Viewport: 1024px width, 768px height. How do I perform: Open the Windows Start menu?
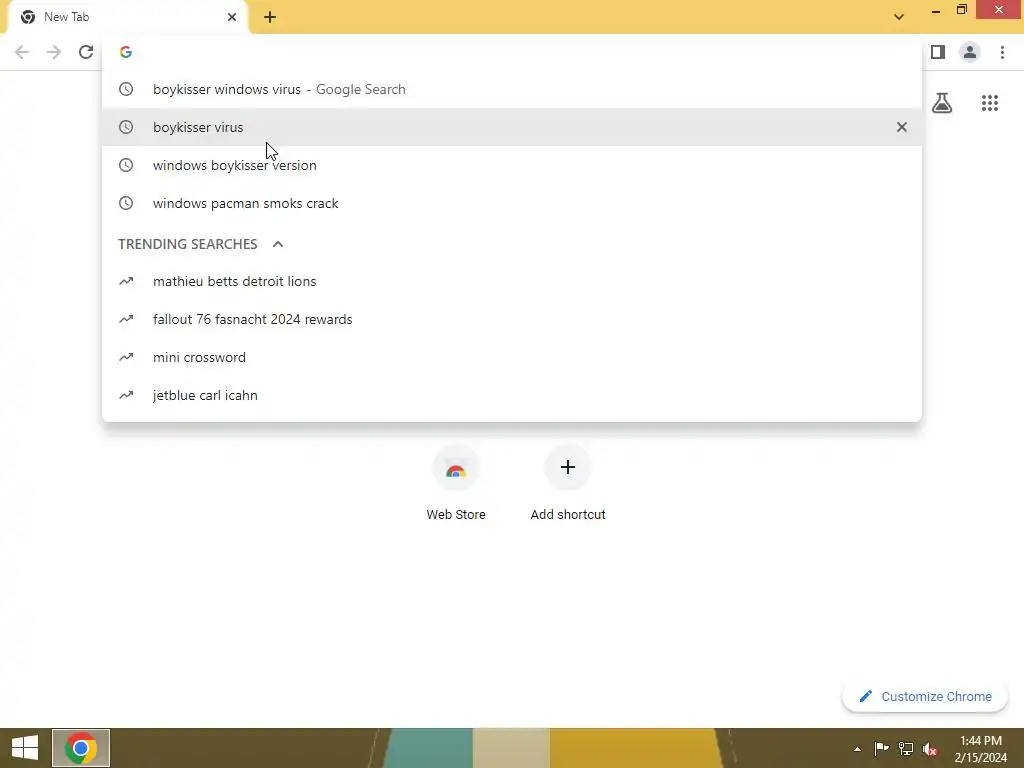point(25,748)
